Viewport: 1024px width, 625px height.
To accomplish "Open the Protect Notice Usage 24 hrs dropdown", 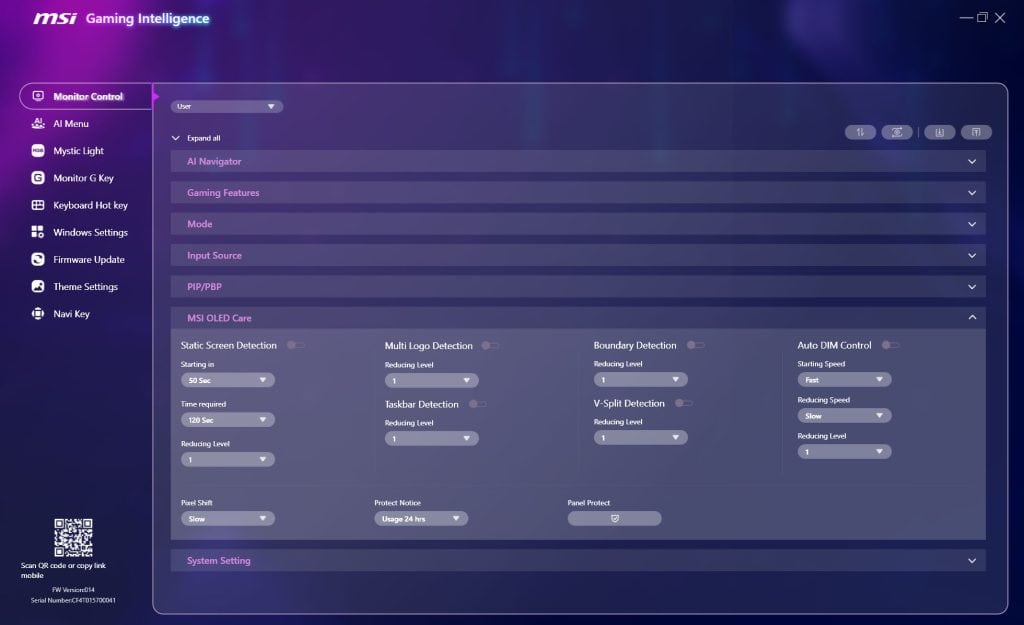I will click(421, 519).
